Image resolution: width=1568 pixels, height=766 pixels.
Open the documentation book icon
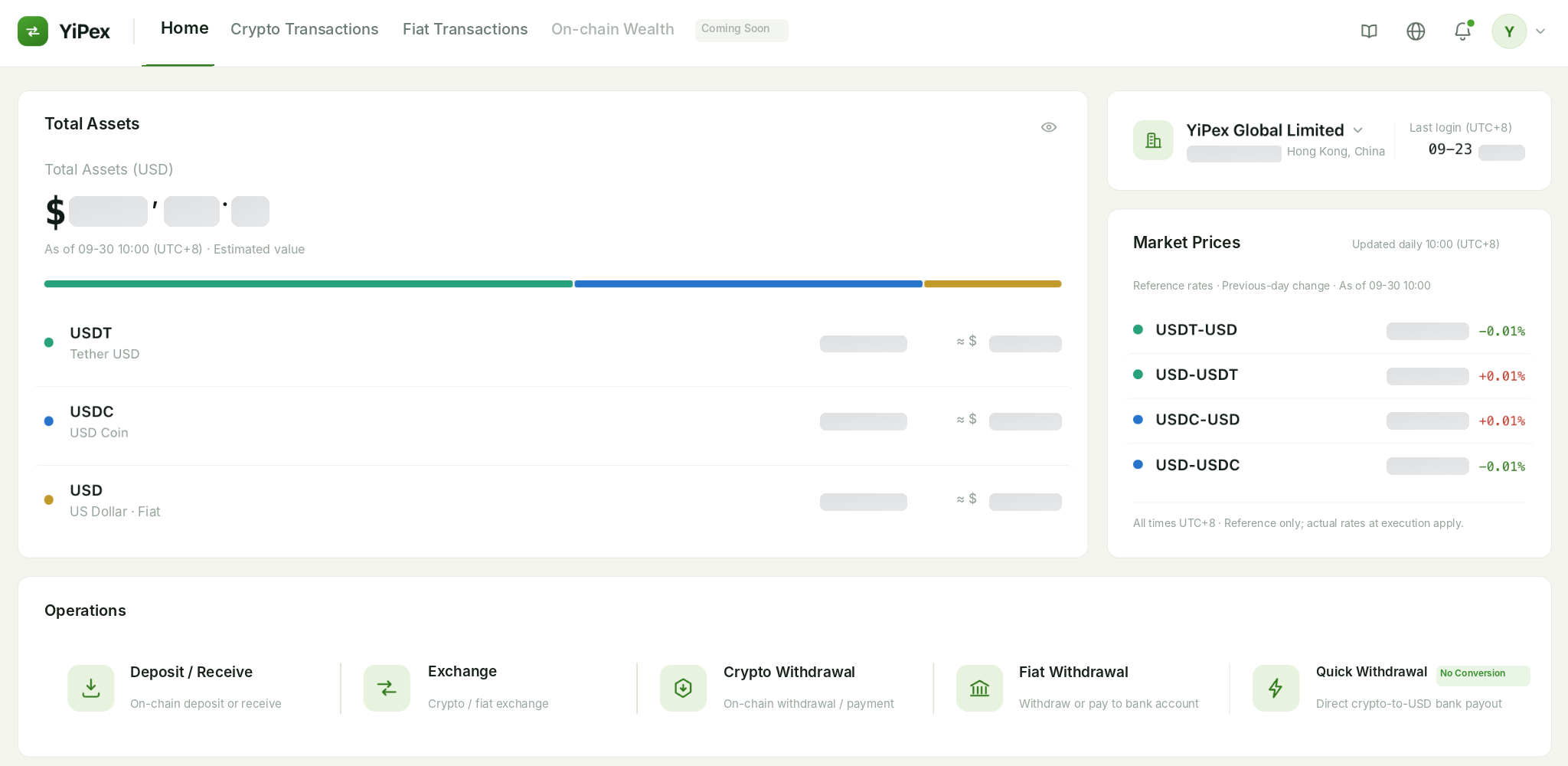tap(1369, 31)
